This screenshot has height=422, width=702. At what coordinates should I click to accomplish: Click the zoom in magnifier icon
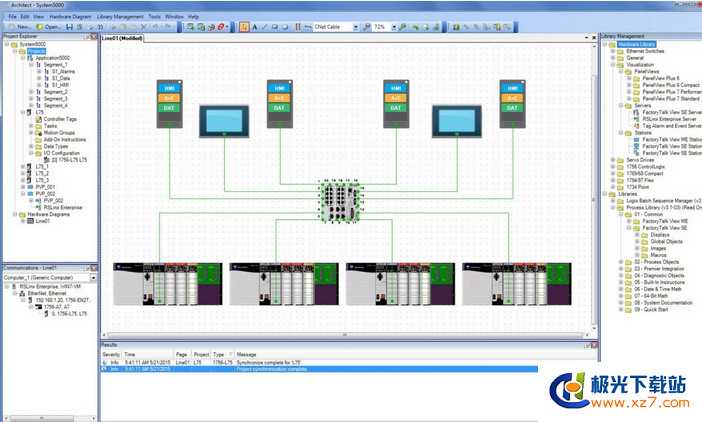click(402, 27)
